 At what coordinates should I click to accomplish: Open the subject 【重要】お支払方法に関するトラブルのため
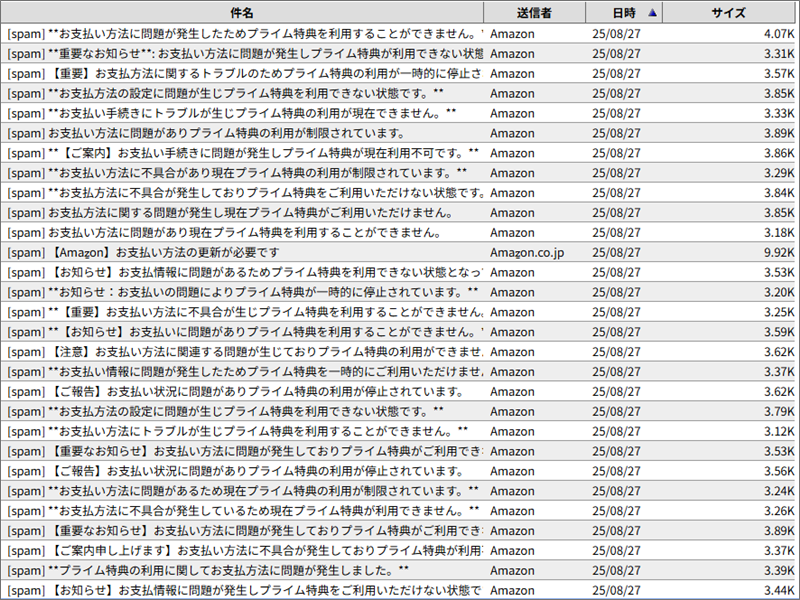[x=244, y=73]
